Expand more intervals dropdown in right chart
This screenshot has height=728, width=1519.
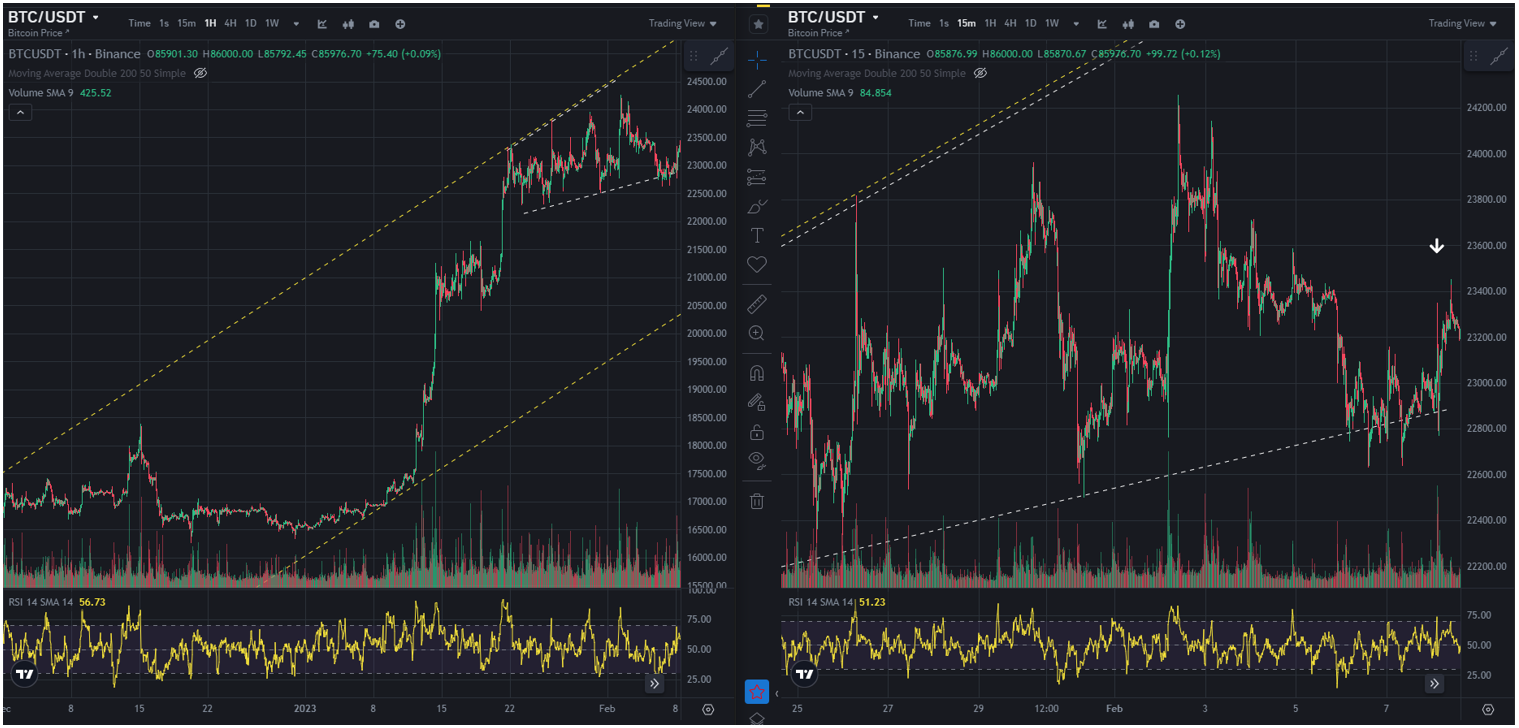pos(1076,23)
